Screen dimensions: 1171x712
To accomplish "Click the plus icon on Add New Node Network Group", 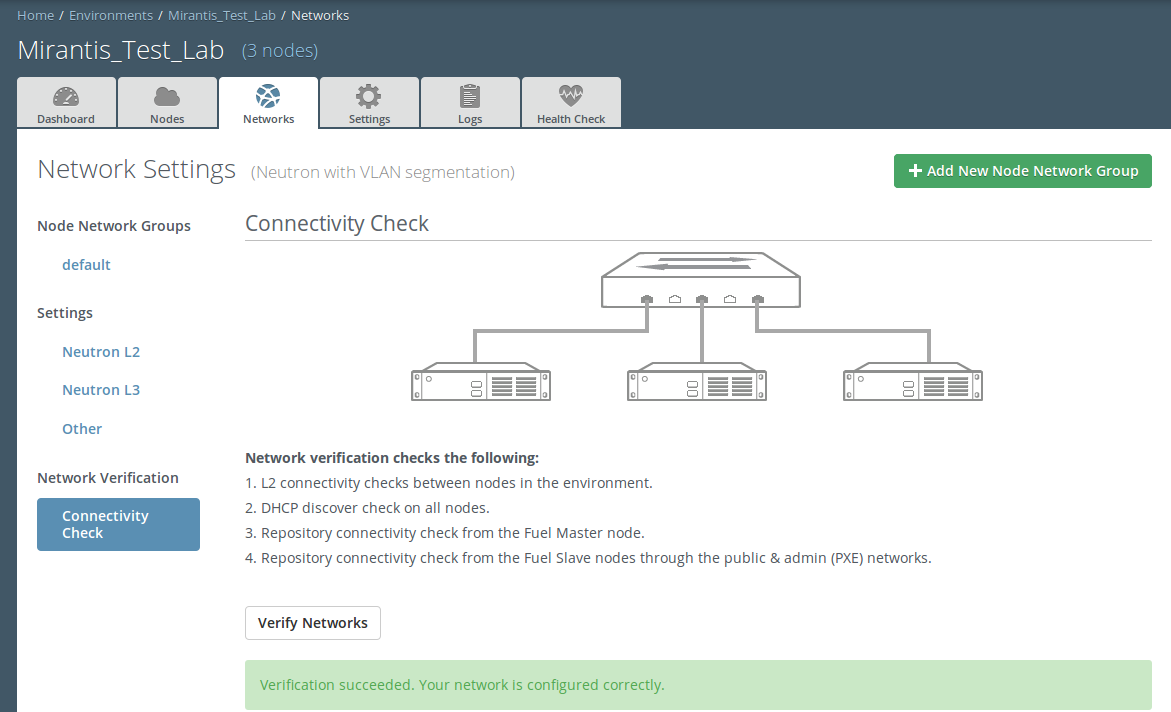I will [x=915, y=171].
